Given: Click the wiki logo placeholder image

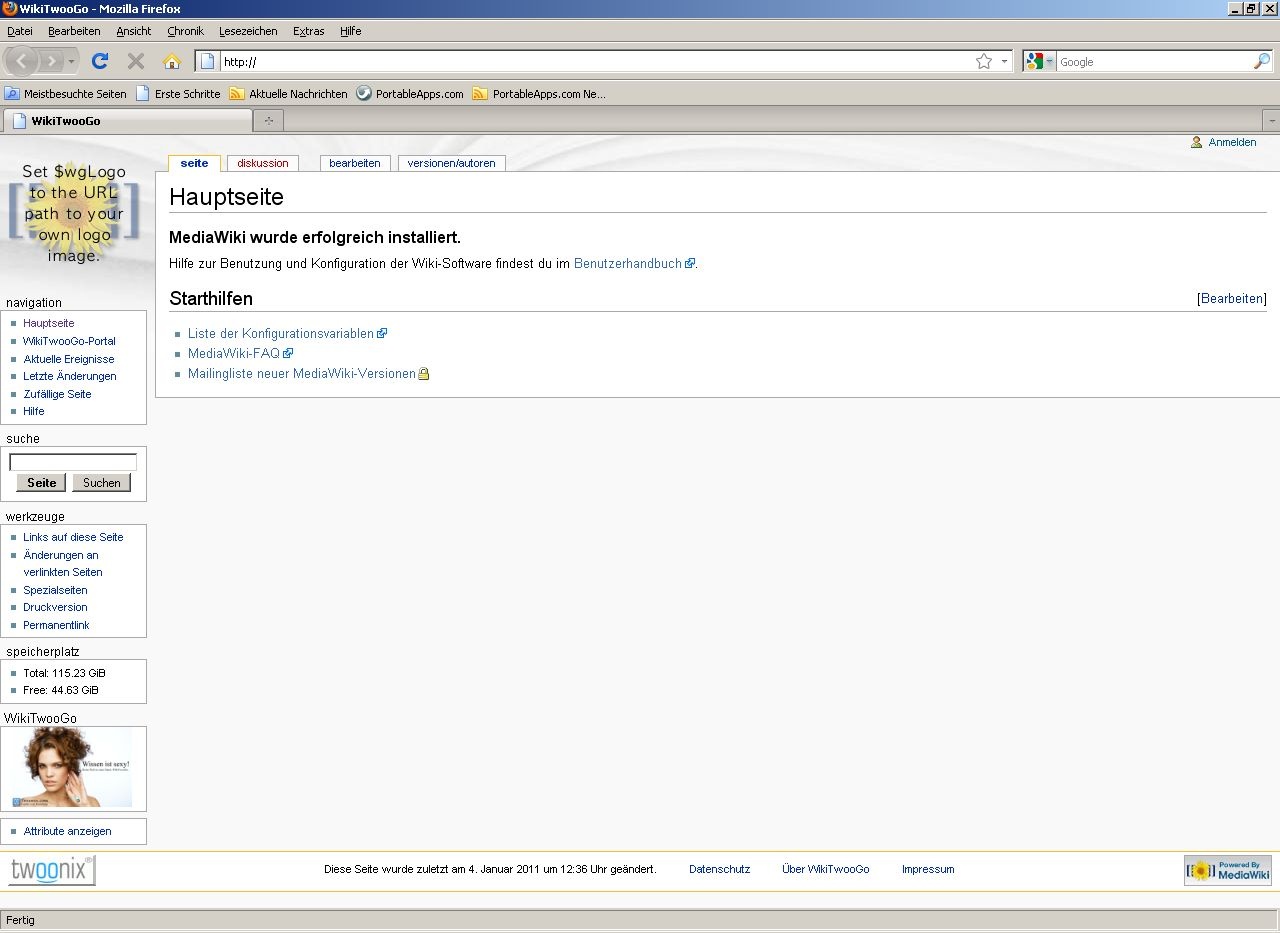Looking at the screenshot, I should [x=74, y=213].
